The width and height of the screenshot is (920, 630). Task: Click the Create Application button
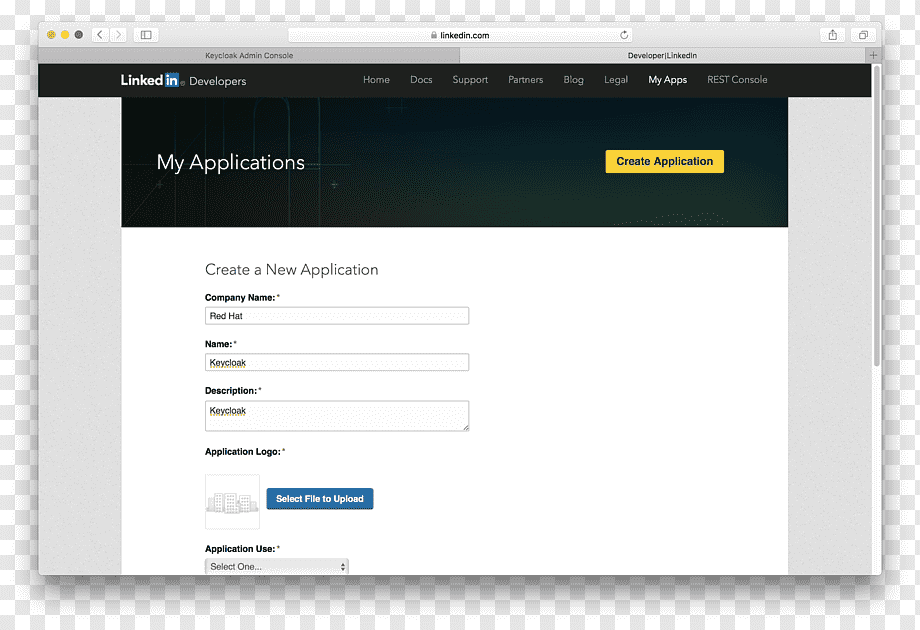pos(665,161)
